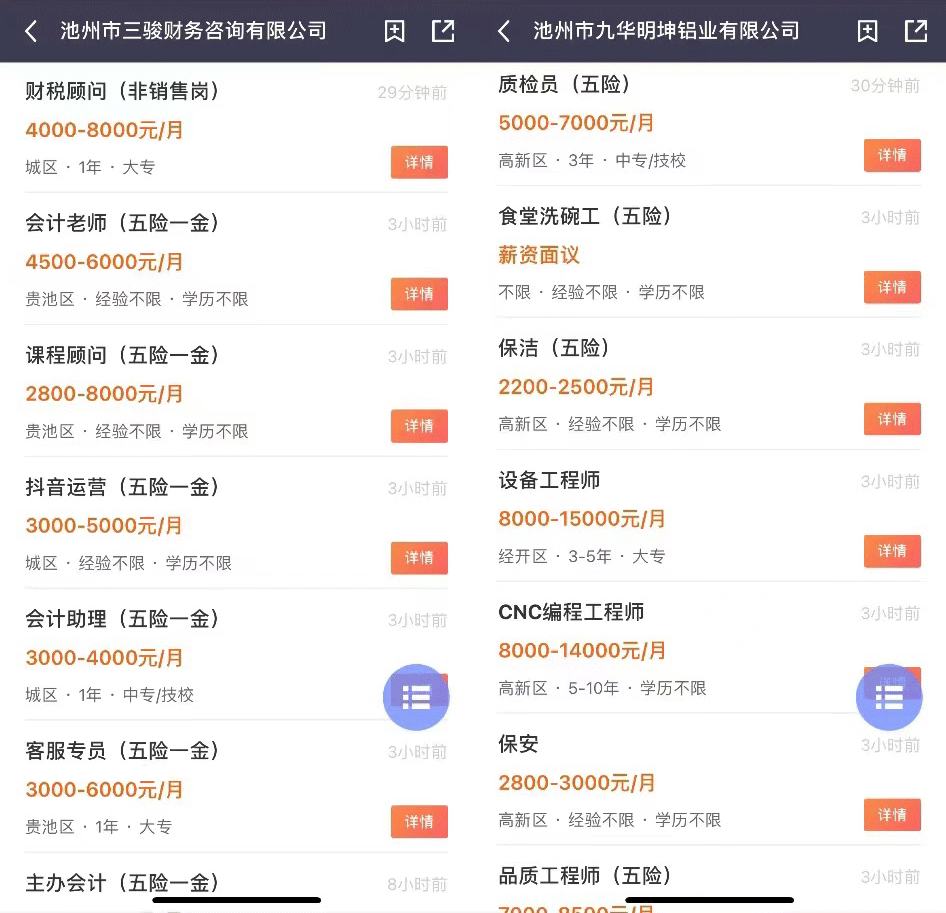This screenshot has height=913, width=946.
Task: Select job title 品质工程师（五险）
Action: (585, 876)
